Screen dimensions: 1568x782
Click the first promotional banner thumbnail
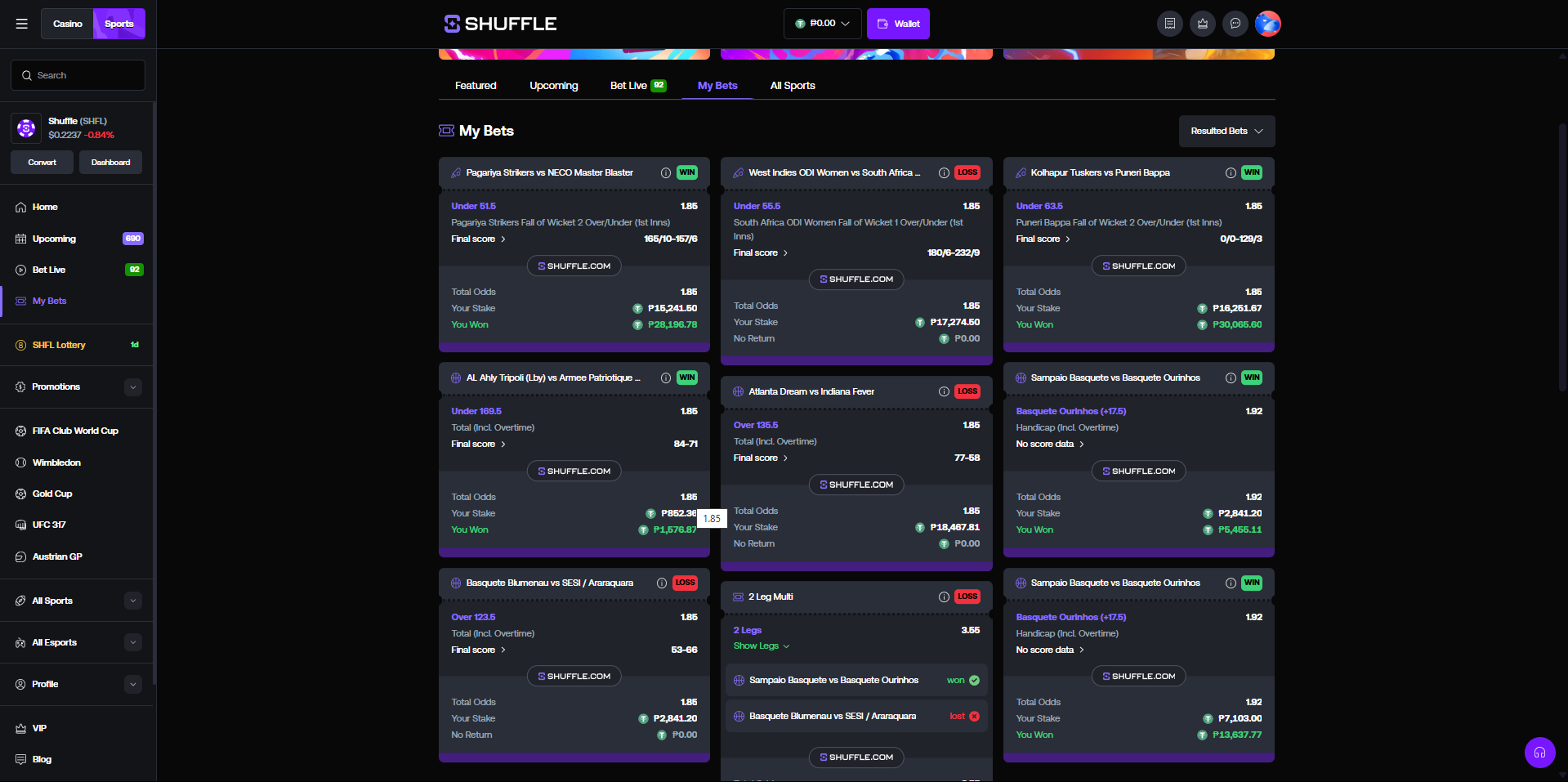point(574,54)
